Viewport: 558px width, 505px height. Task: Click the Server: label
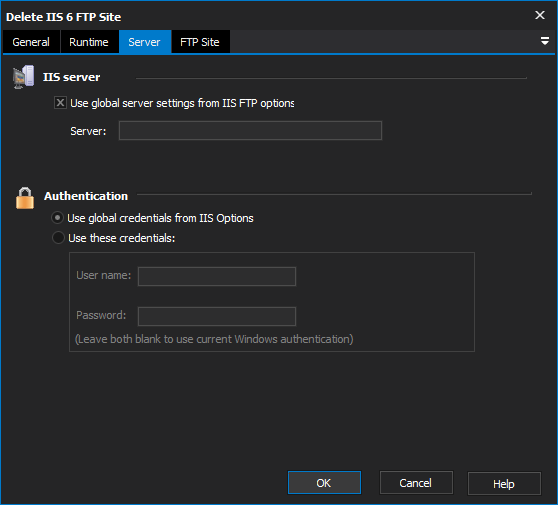click(x=88, y=131)
